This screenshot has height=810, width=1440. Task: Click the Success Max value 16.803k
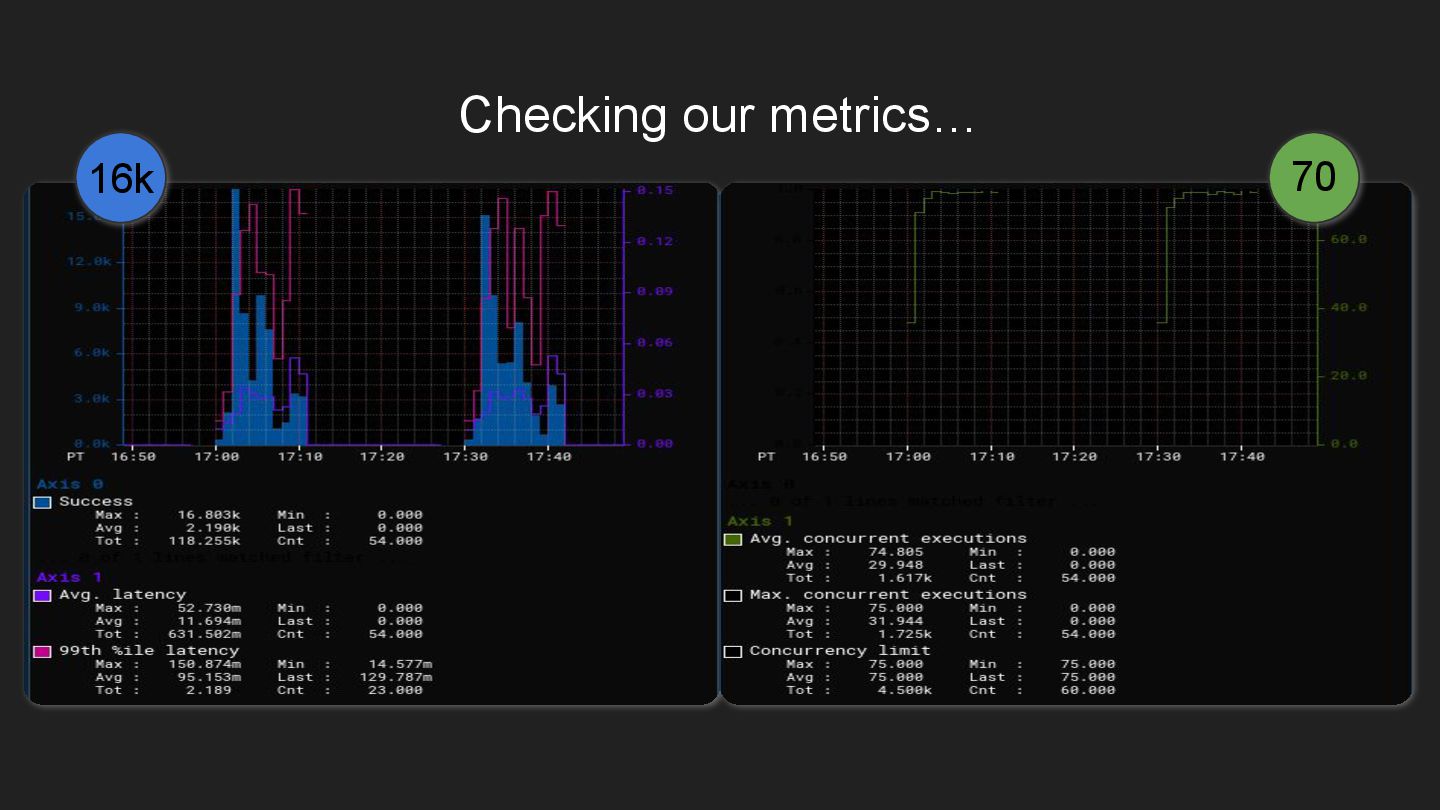click(209, 515)
